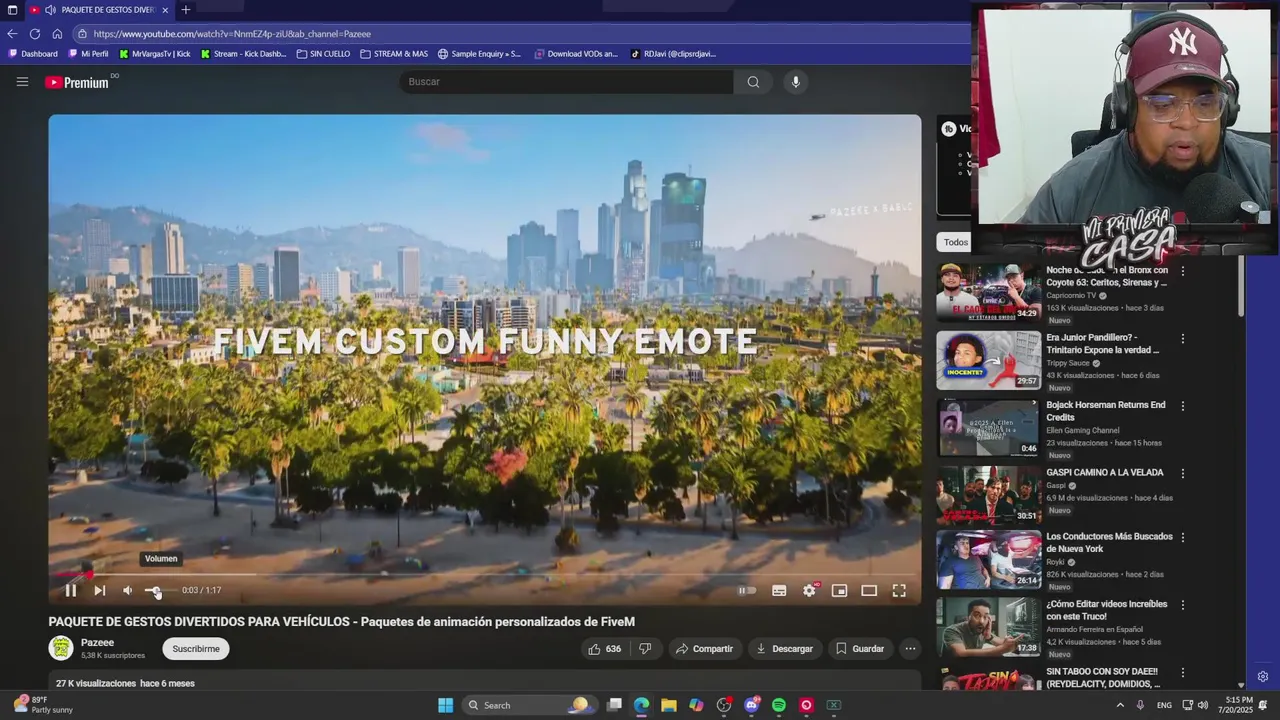Open the player settings gear

point(809,591)
